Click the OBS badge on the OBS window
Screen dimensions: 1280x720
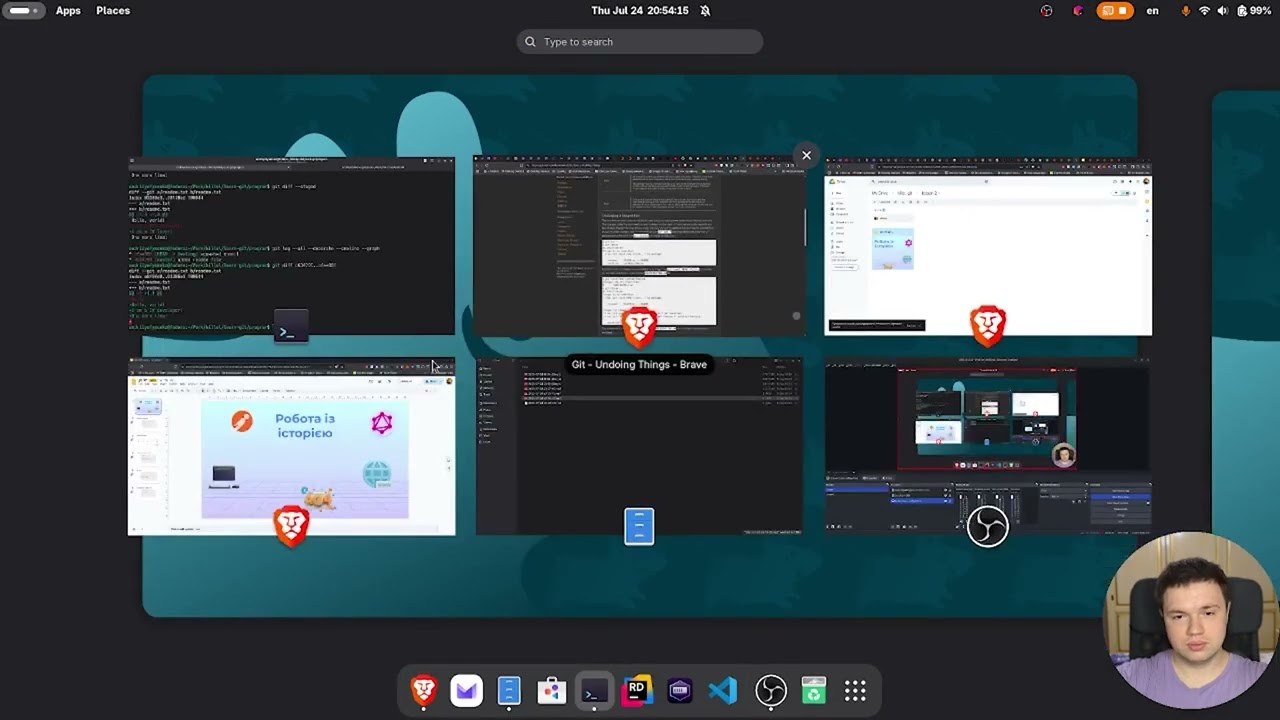click(x=988, y=526)
